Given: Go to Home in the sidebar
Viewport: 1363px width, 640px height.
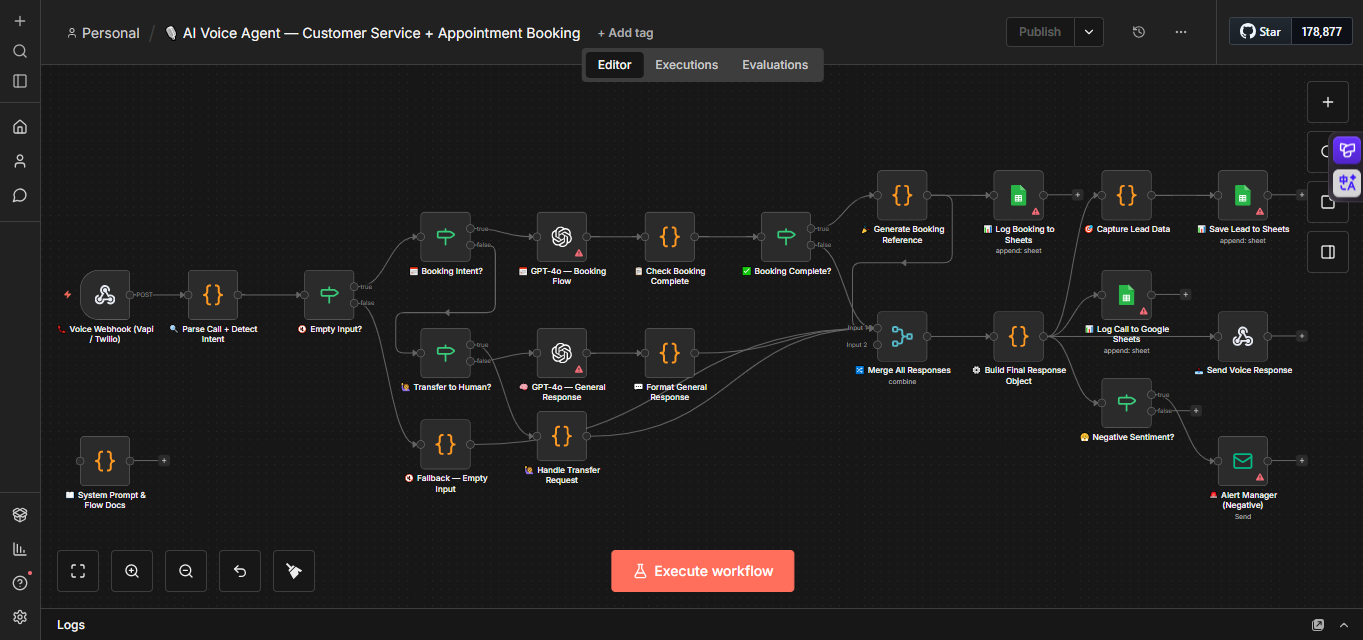Looking at the screenshot, I should coord(20,127).
